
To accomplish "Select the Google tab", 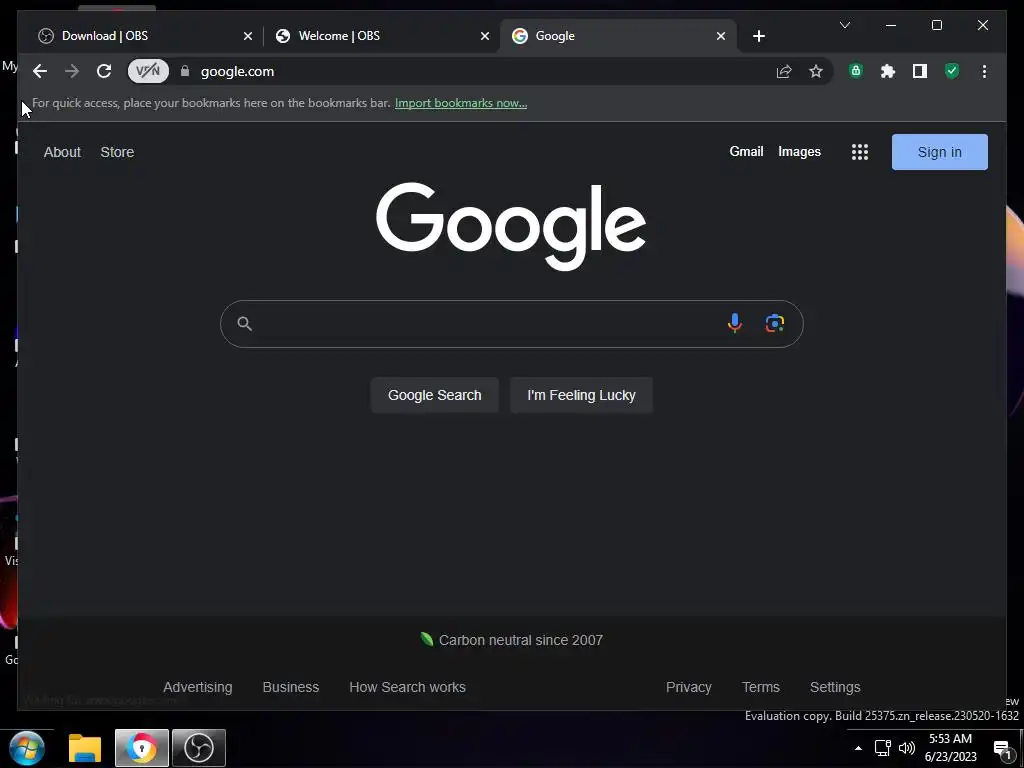I will (x=617, y=36).
